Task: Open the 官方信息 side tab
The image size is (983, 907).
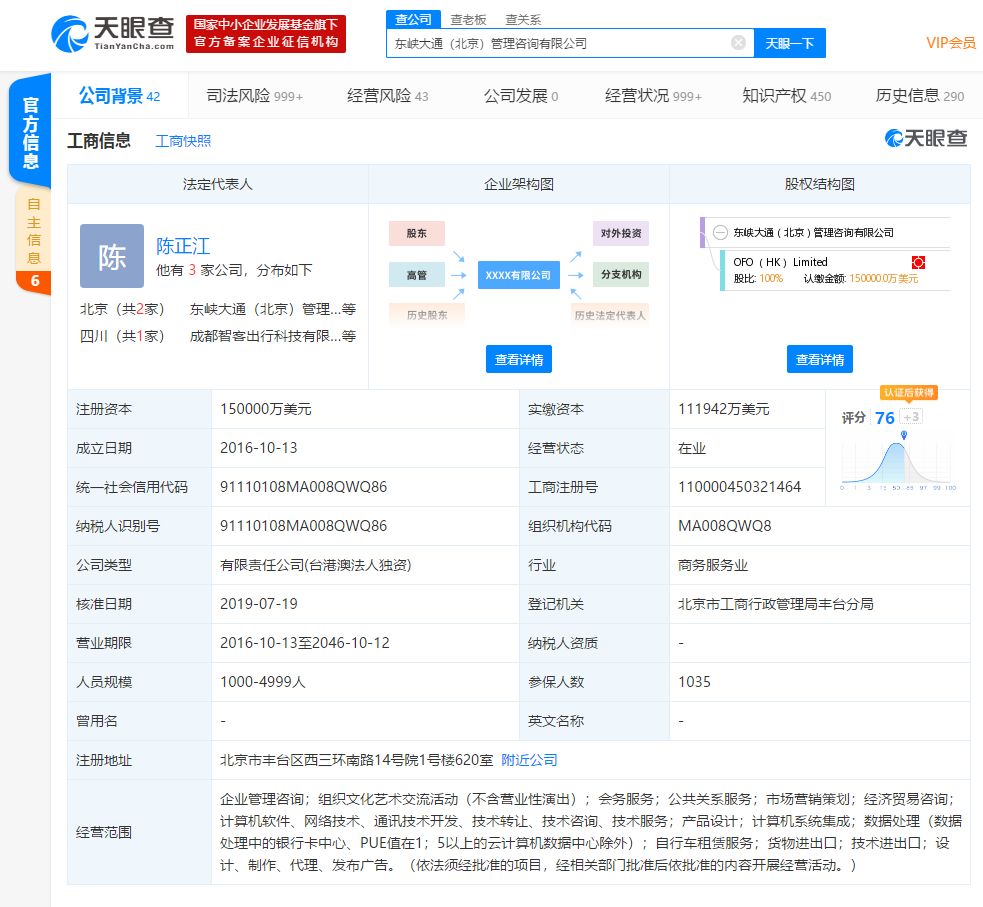Action: point(30,132)
